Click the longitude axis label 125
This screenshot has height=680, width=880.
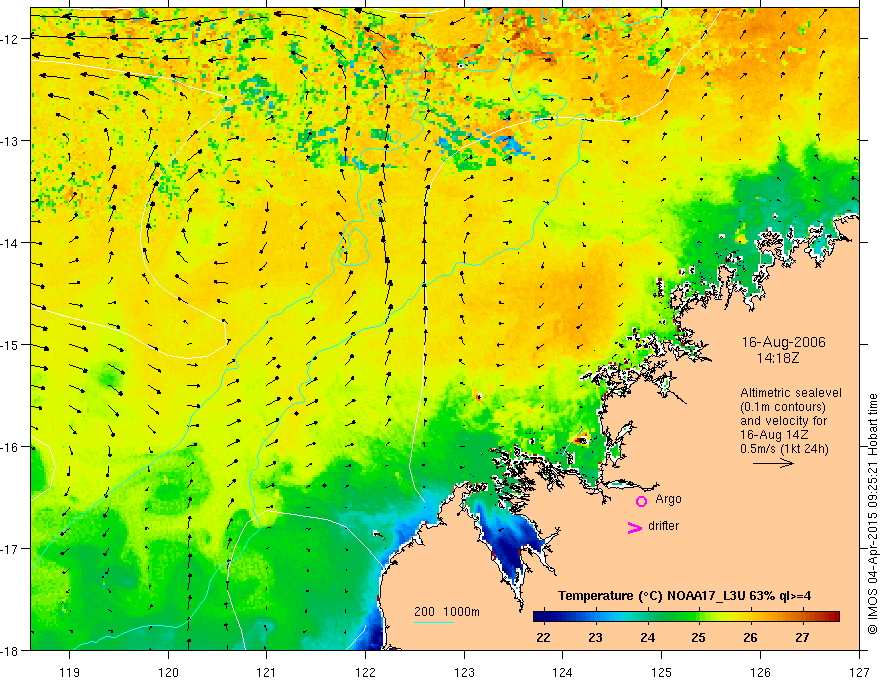662,672
